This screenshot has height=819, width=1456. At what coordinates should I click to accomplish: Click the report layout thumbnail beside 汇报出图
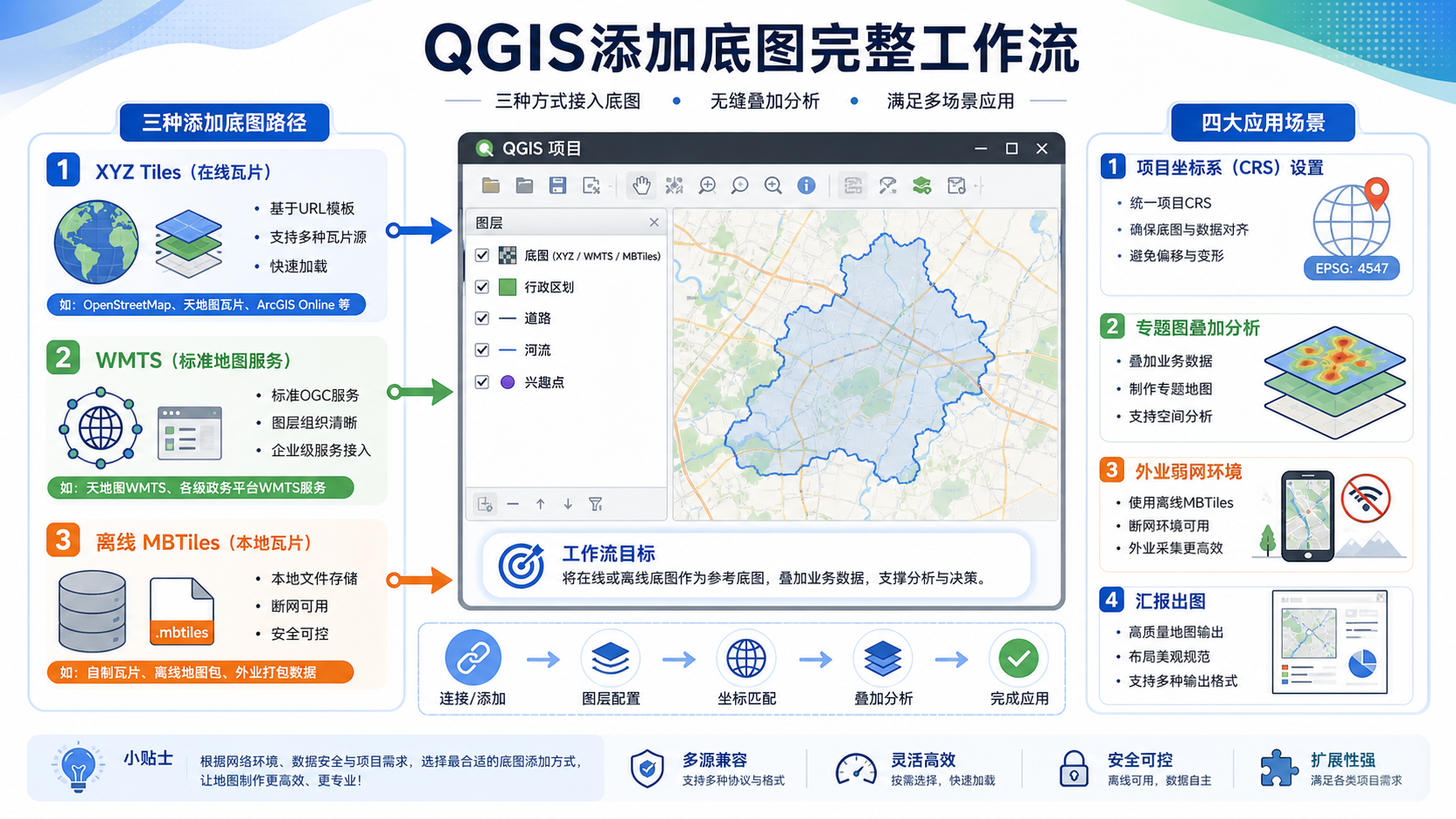[1330, 641]
